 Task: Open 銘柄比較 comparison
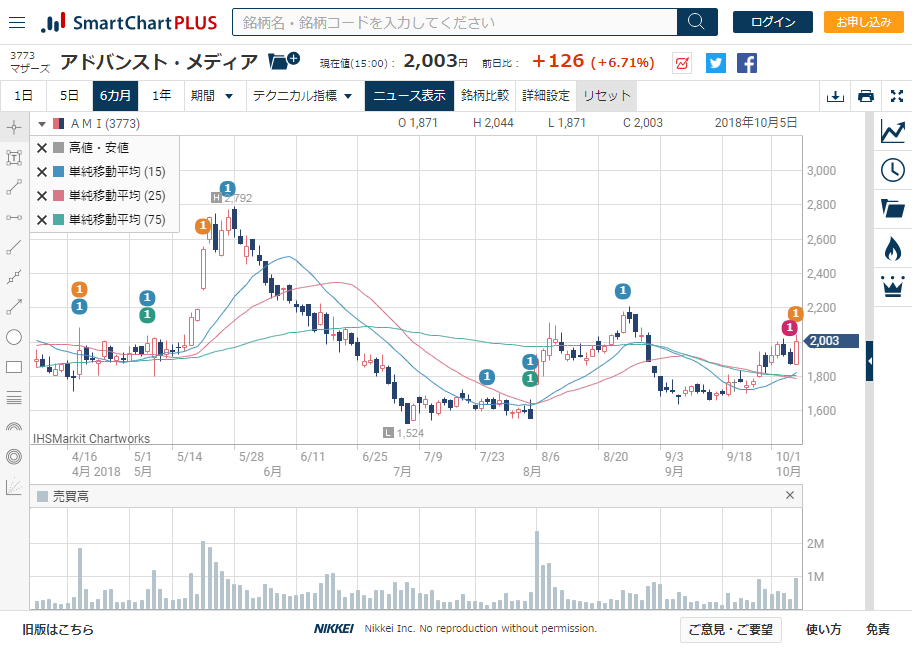[484, 96]
